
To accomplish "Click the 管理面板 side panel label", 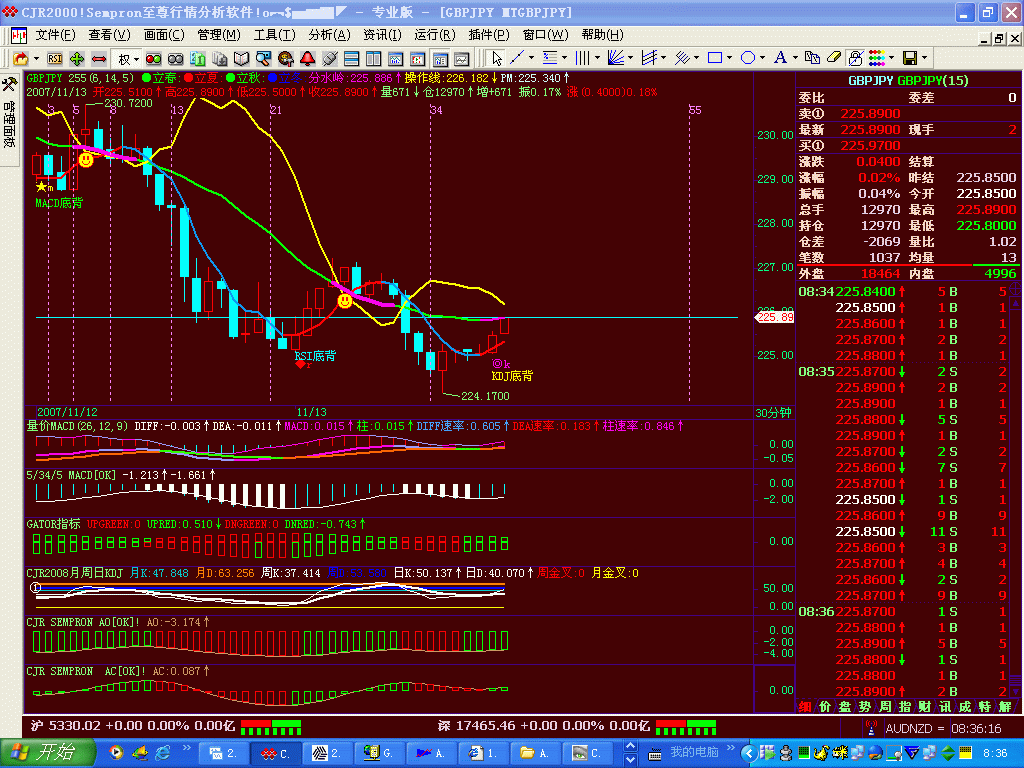I will 9,123.
